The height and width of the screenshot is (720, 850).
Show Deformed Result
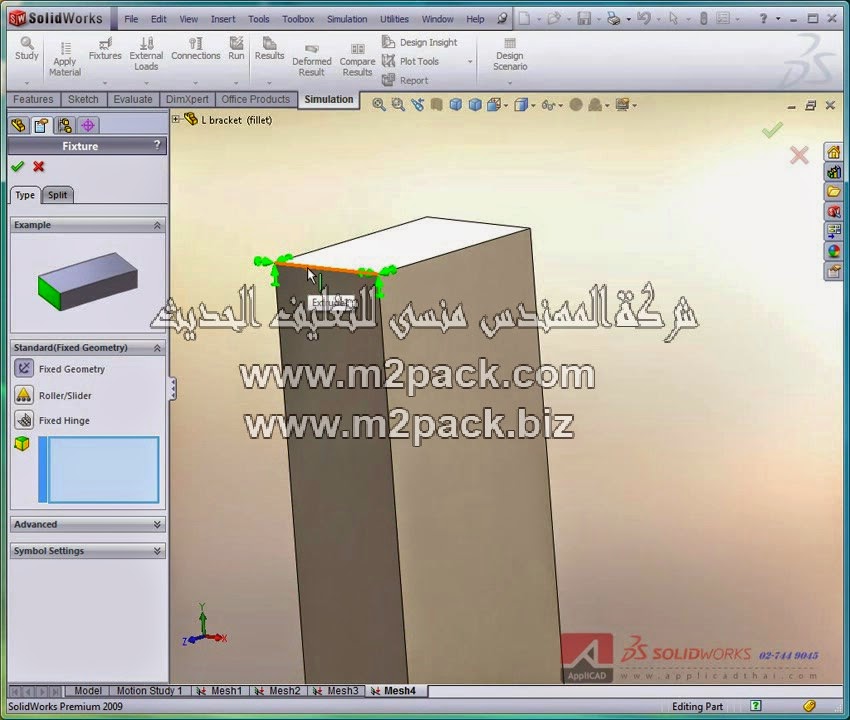(312, 60)
